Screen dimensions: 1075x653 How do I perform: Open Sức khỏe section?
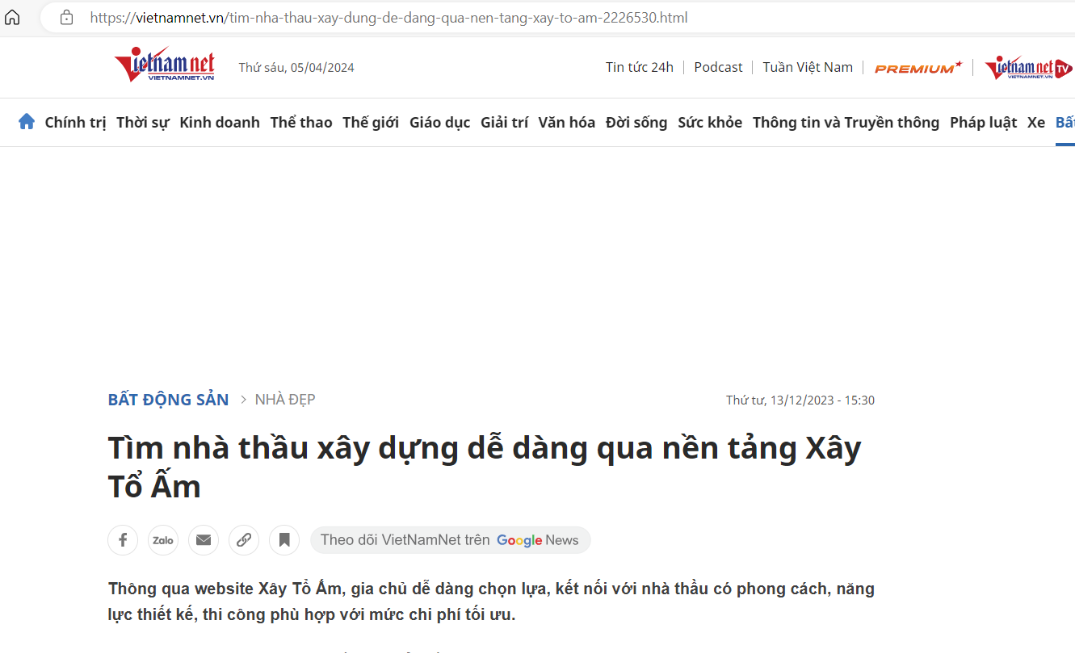(710, 122)
